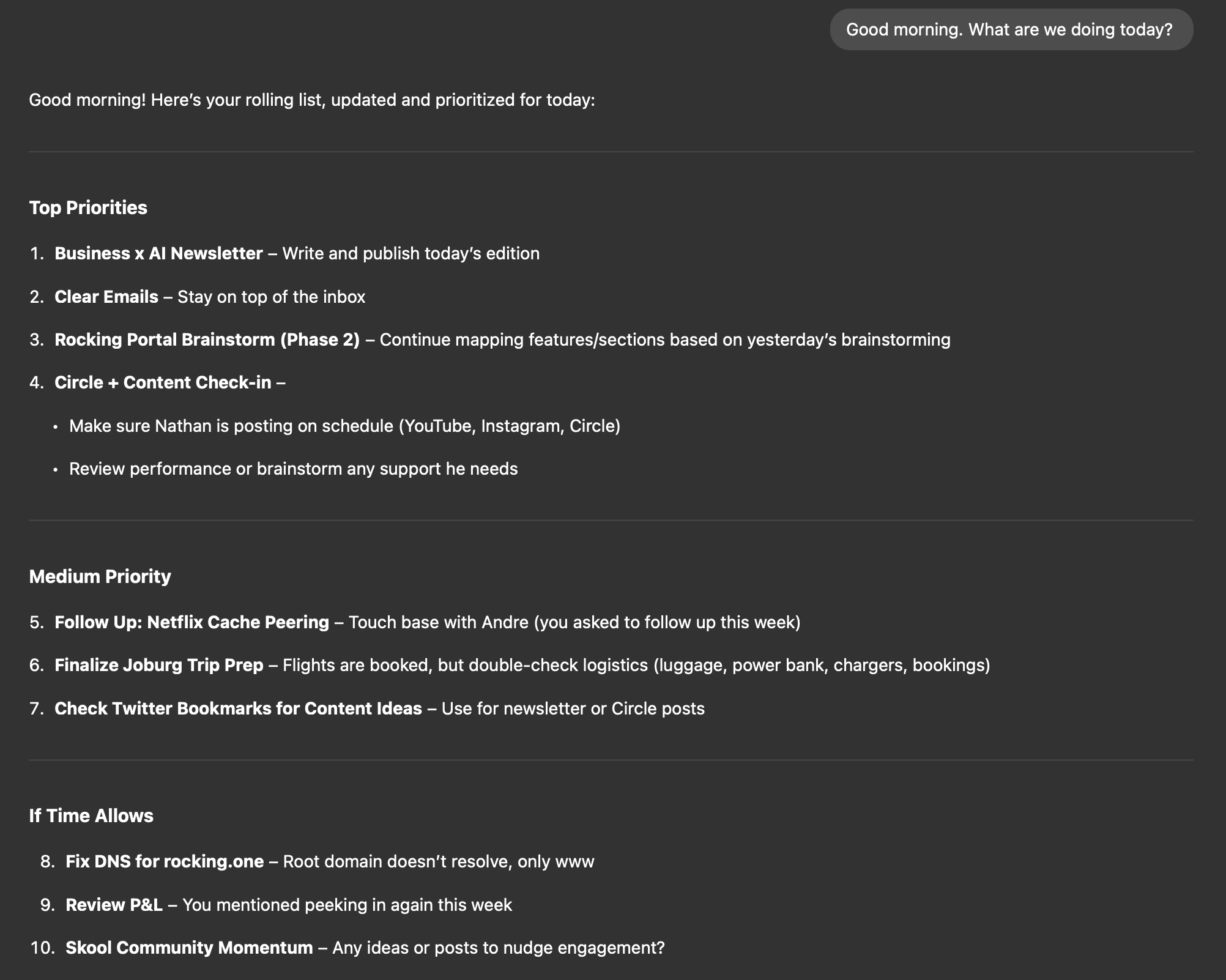
Task: Click the greeting line about your rolling list
Action: point(312,100)
